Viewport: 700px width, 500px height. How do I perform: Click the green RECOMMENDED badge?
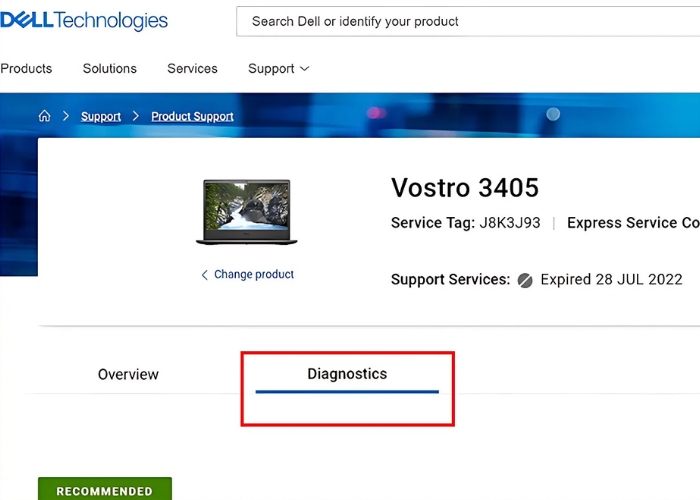tap(105, 490)
